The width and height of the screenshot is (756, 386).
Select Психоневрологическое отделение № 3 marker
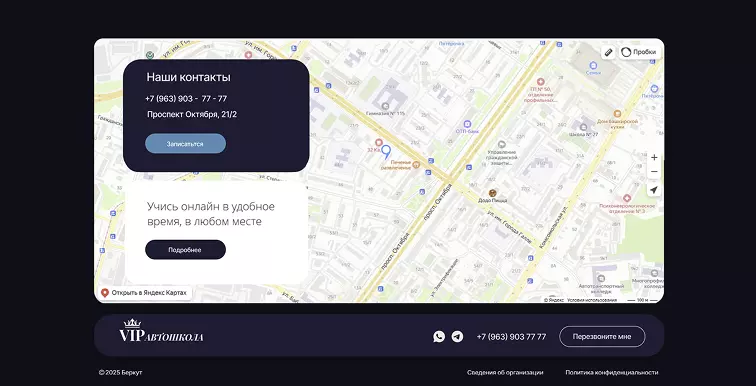click(x=627, y=198)
